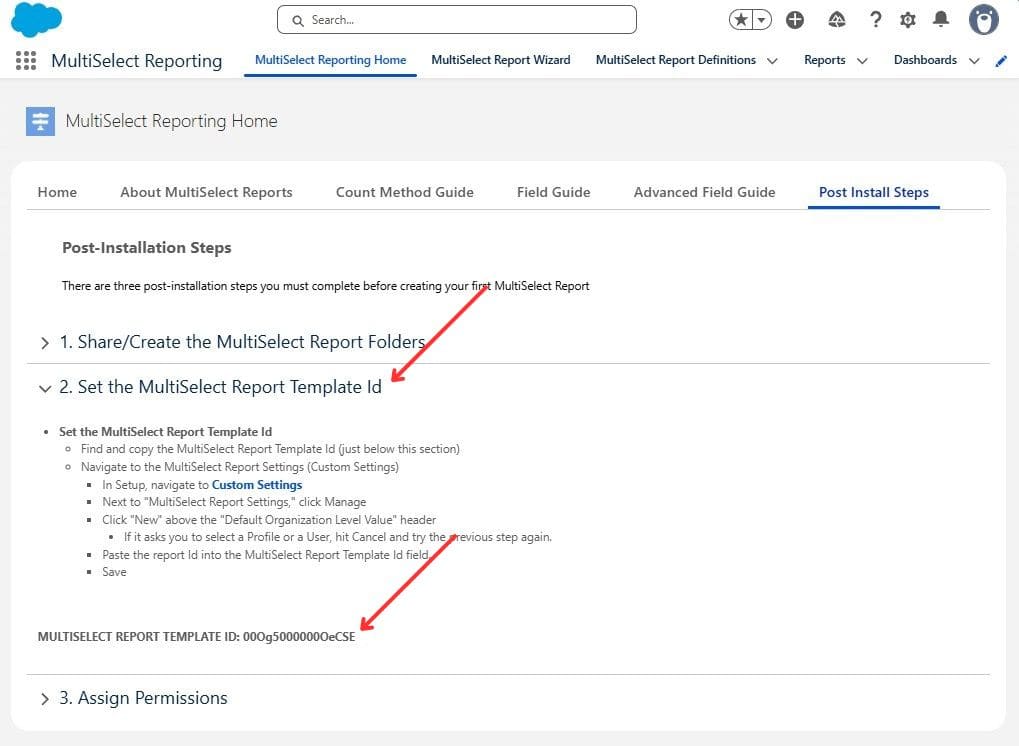View notifications via the bell icon
The height and width of the screenshot is (746, 1019).
click(x=939, y=19)
